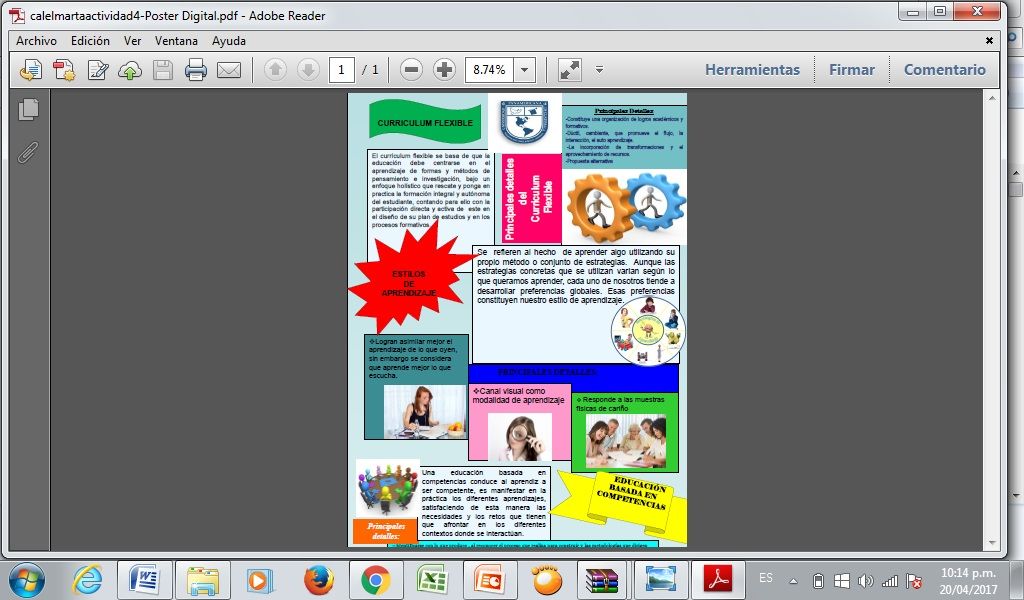1024x600 pixels.
Task: Close the document with menu bar X
Action: coord(989,40)
